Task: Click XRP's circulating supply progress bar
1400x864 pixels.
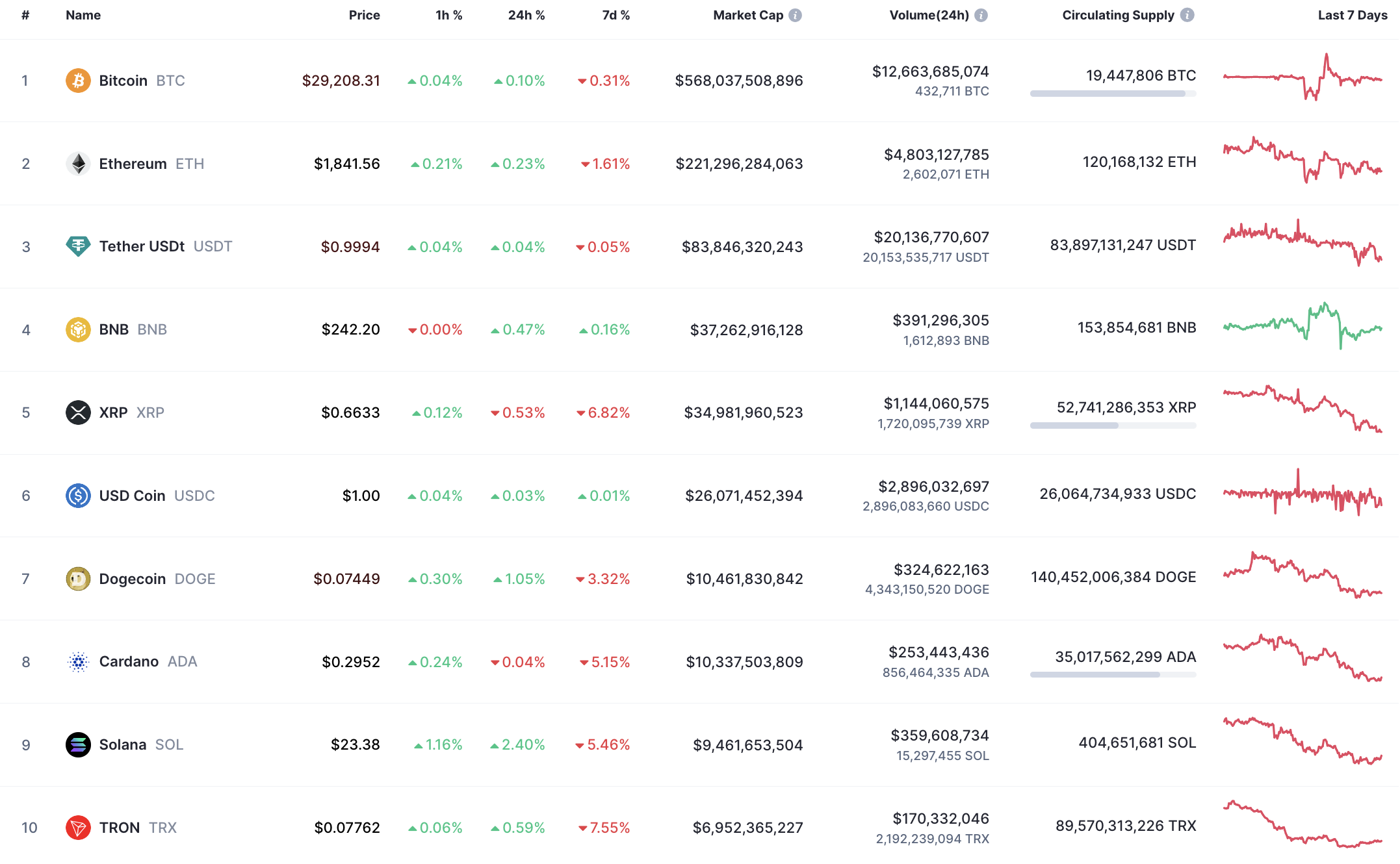Action: point(1113,426)
